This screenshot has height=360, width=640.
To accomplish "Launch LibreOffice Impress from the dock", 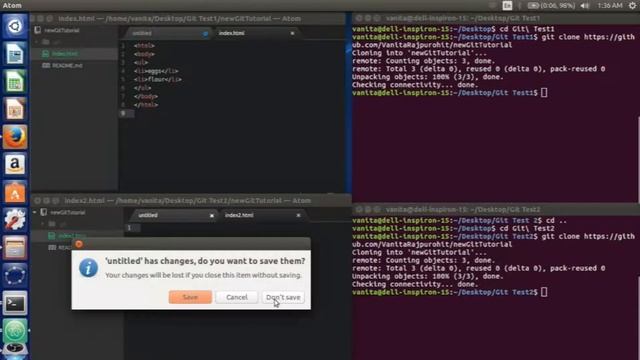I will (15, 109).
